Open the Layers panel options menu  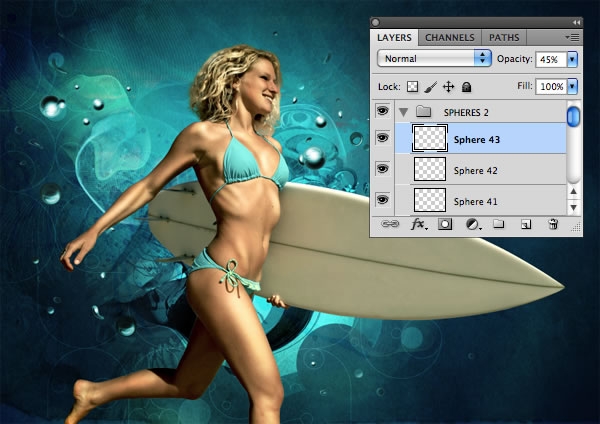(572, 38)
